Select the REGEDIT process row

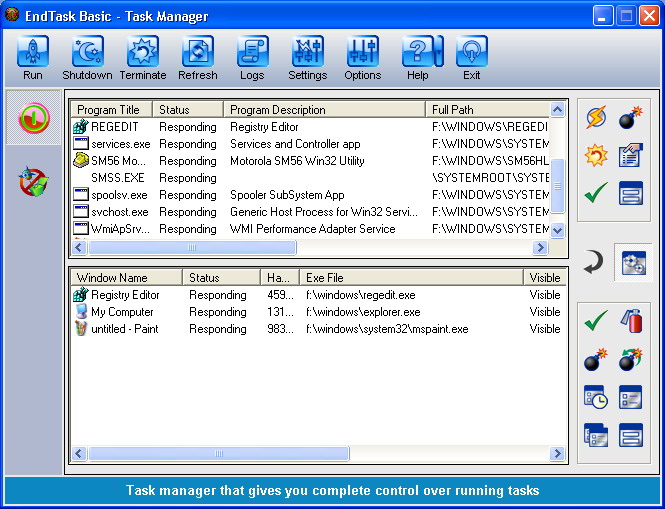310,127
